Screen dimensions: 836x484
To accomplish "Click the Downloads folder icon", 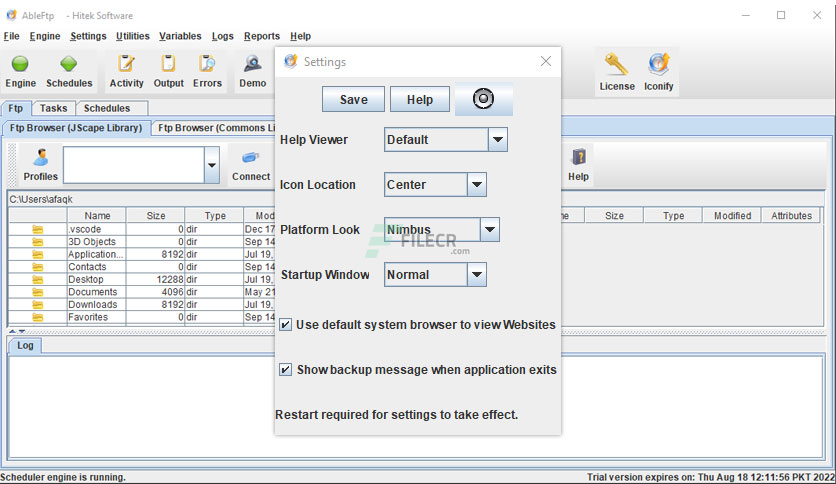I will (x=37, y=304).
